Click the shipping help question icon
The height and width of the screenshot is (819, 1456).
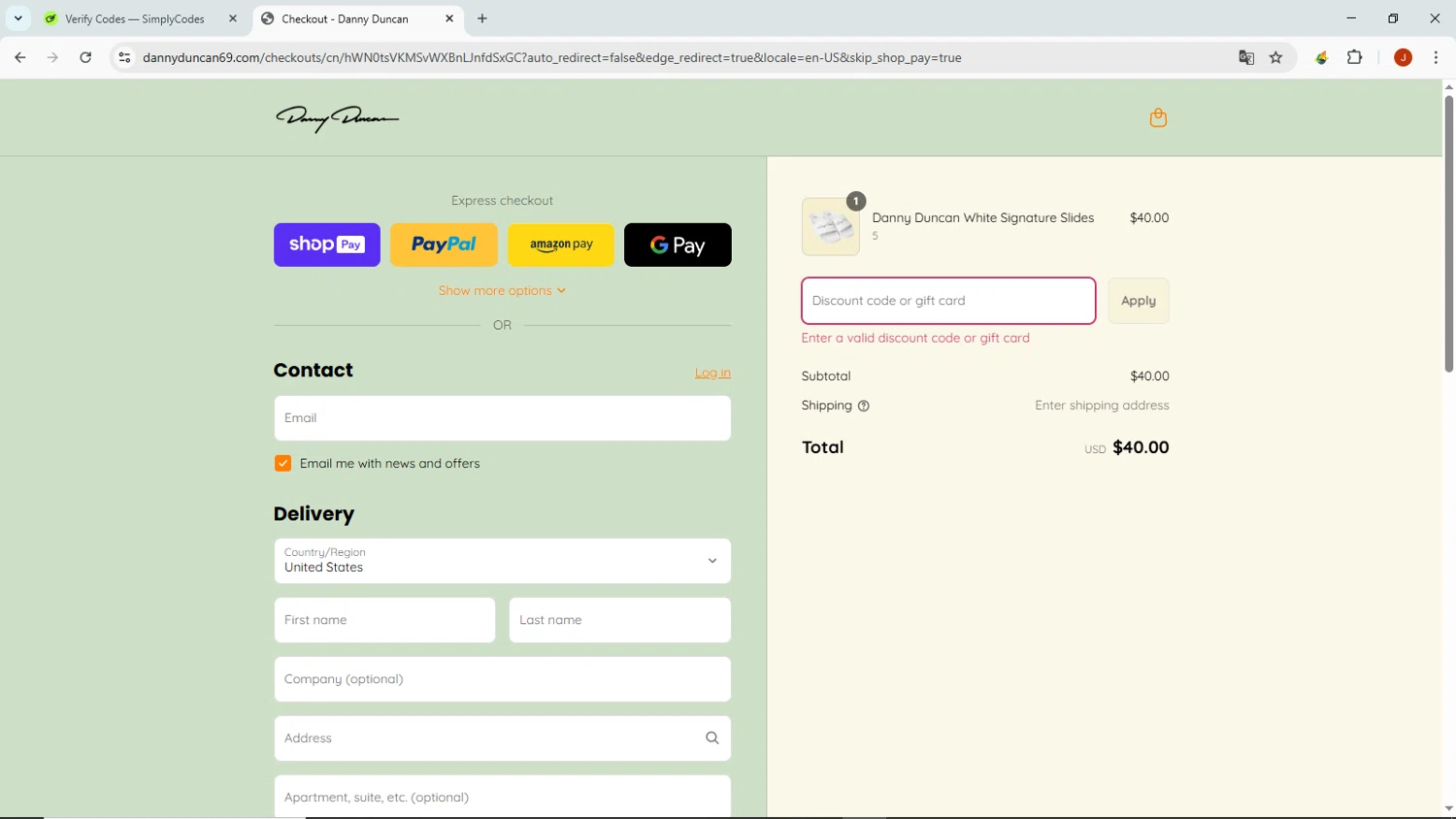(x=864, y=406)
